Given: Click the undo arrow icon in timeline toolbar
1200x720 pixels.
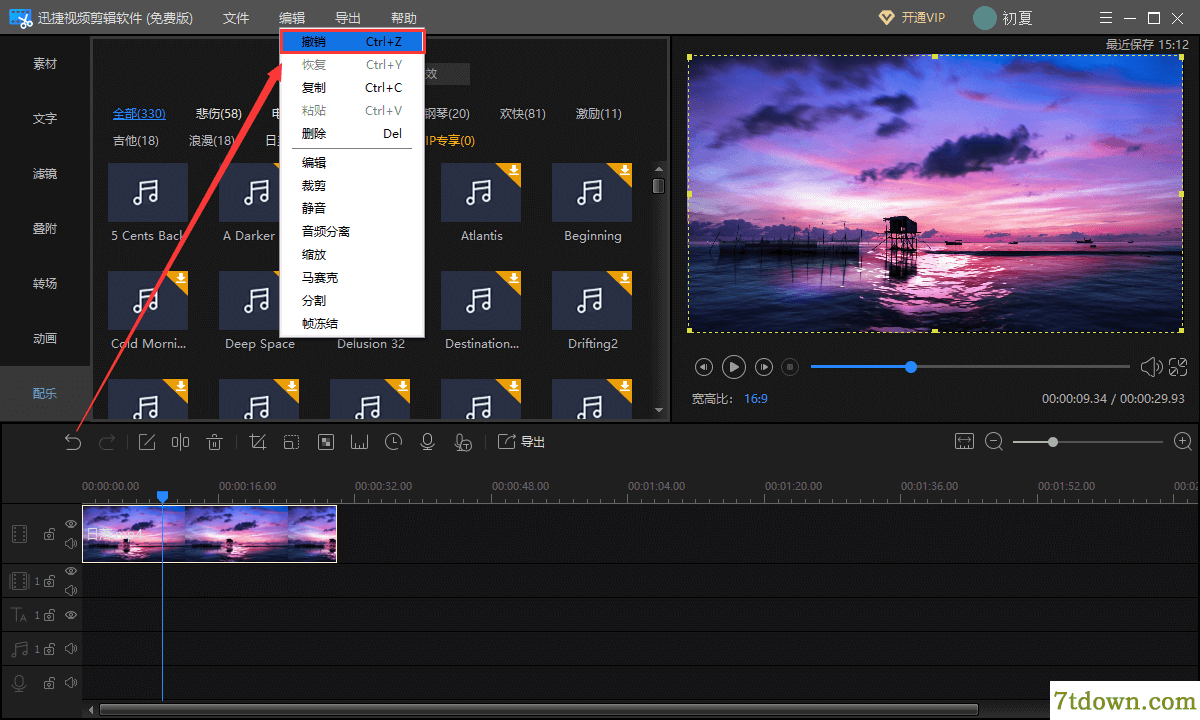Looking at the screenshot, I should [x=73, y=442].
